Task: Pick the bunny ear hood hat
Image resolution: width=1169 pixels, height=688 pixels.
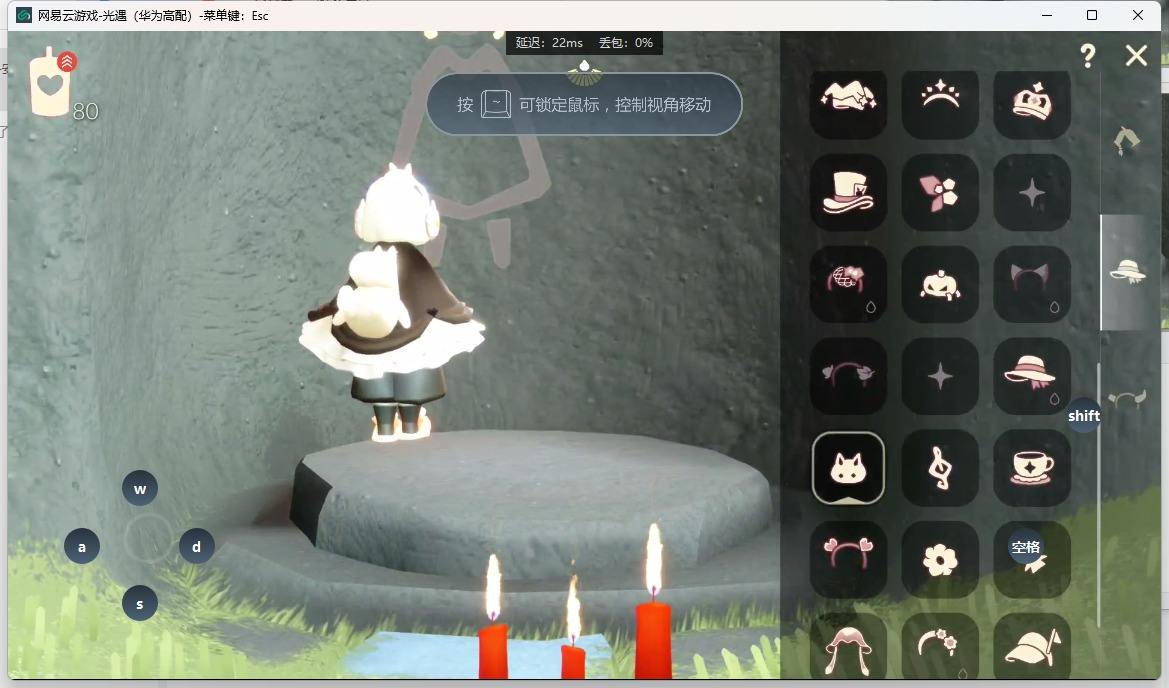Action: [848, 646]
